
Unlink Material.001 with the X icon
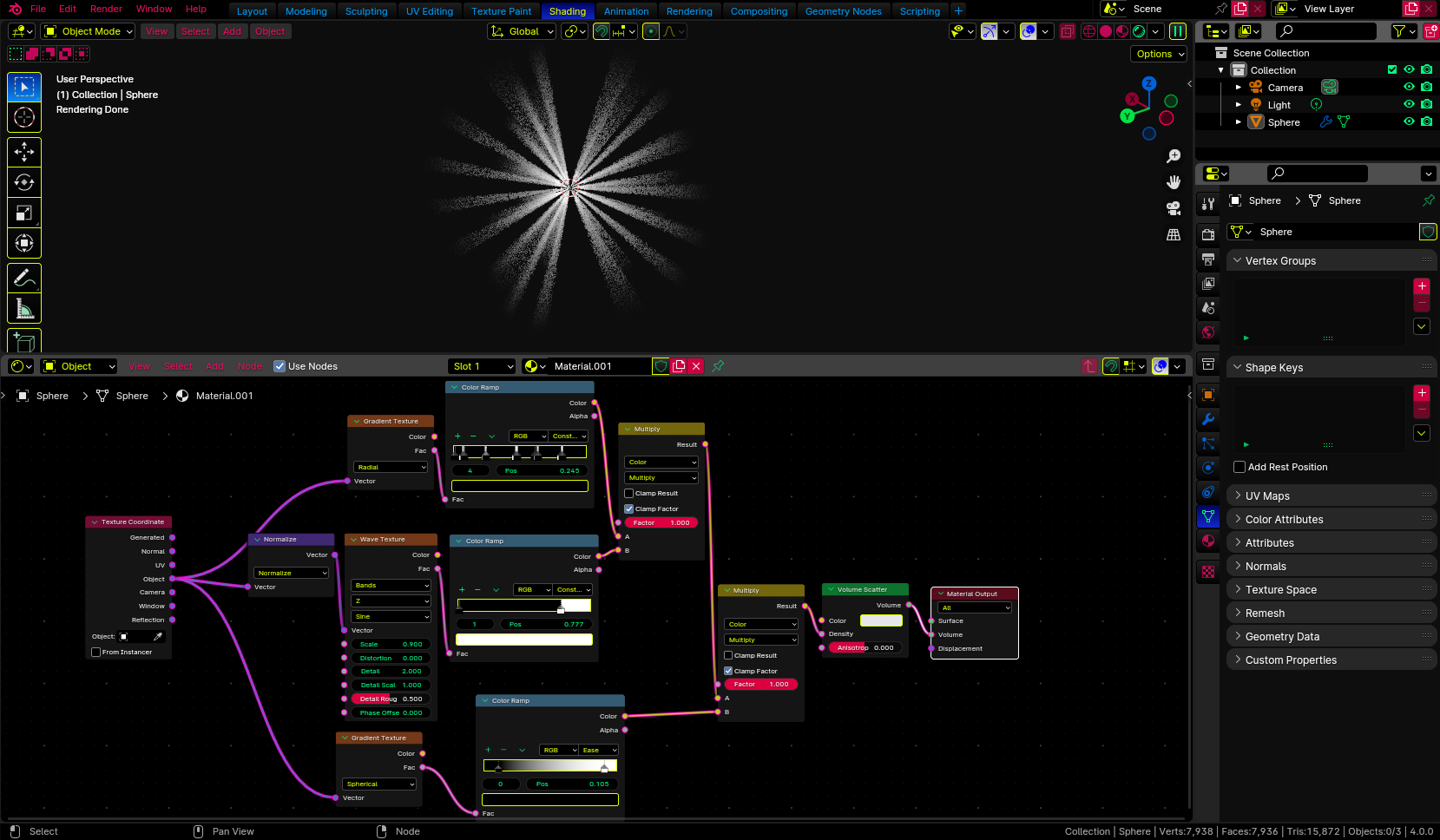696,366
